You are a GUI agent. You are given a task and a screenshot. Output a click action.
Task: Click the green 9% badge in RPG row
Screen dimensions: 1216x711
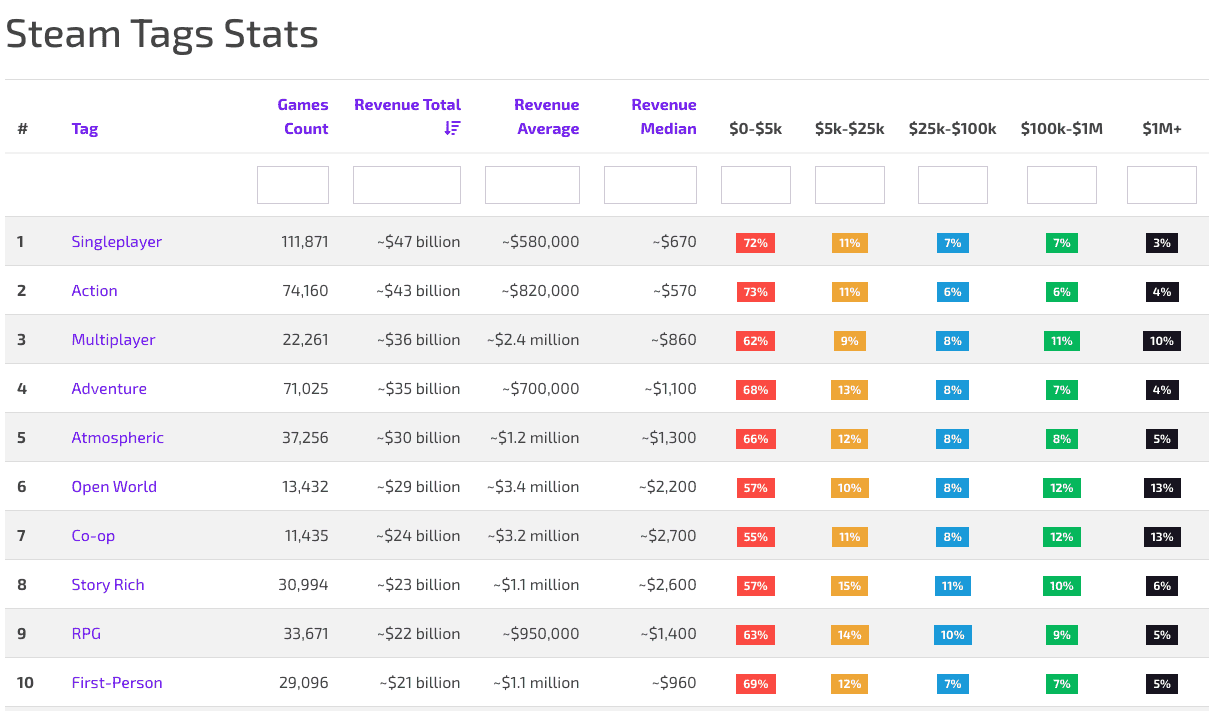pyautogui.click(x=1062, y=635)
